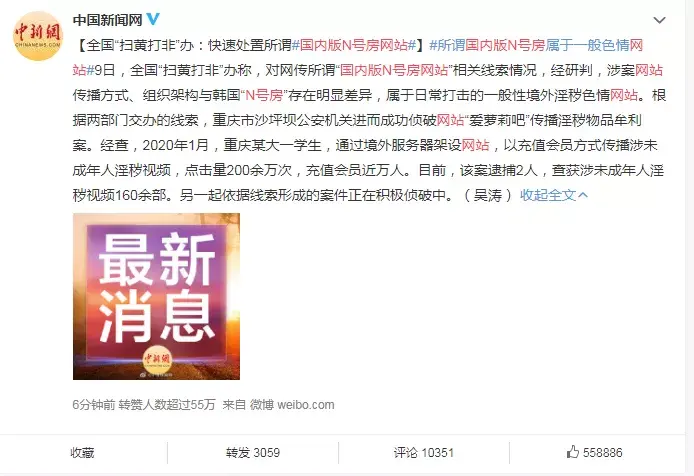The width and height of the screenshot is (694, 476).
Task: Click 收藏 to bookmark the post
Action: [82, 453]
